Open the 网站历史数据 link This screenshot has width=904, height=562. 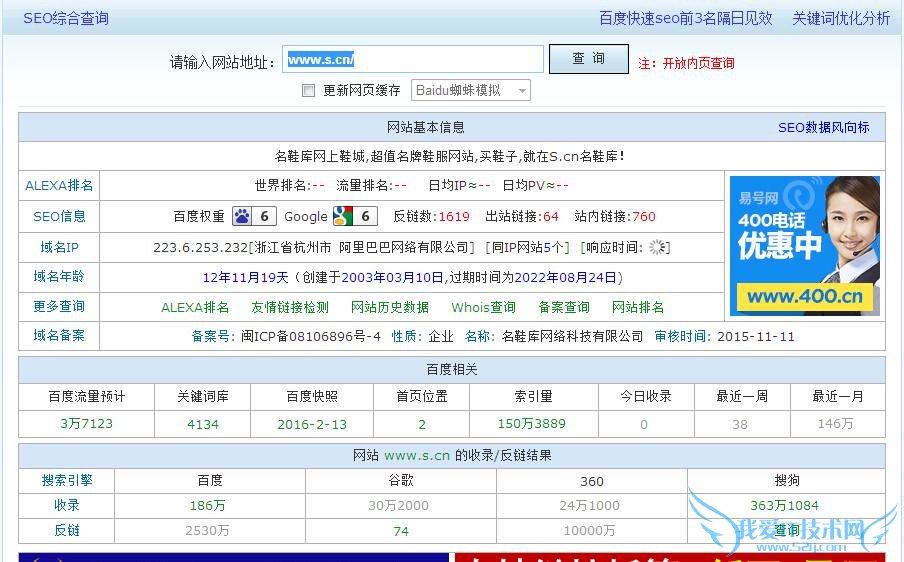tap(389, 307)
